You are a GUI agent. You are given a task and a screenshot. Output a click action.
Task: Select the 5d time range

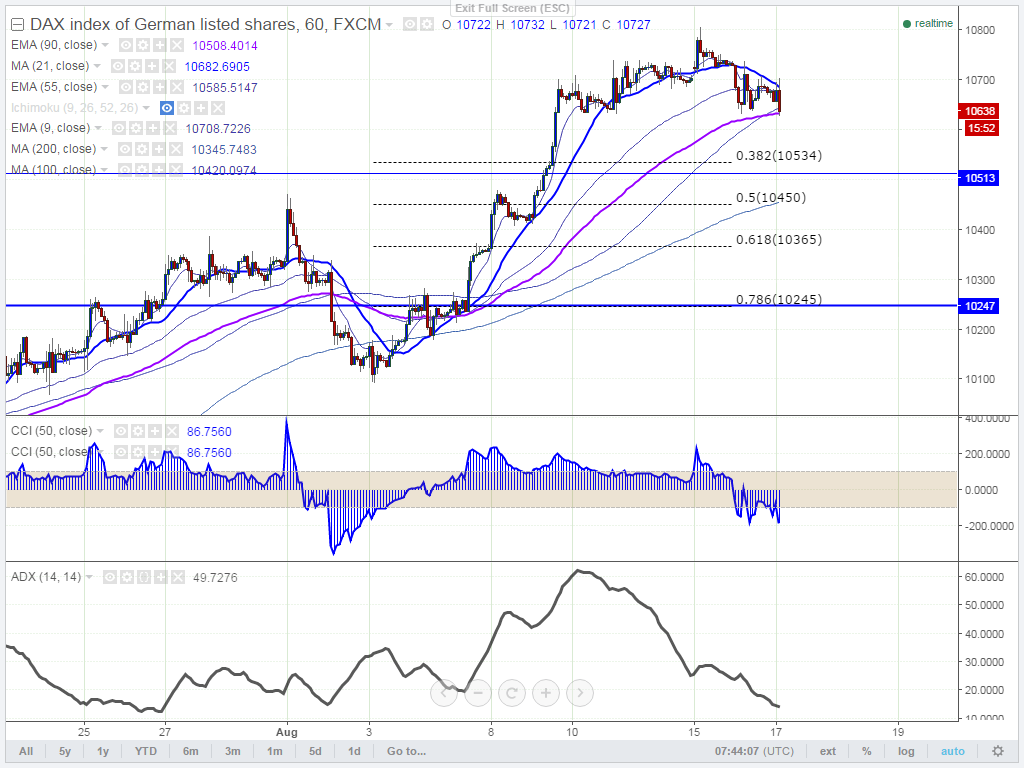315,751
